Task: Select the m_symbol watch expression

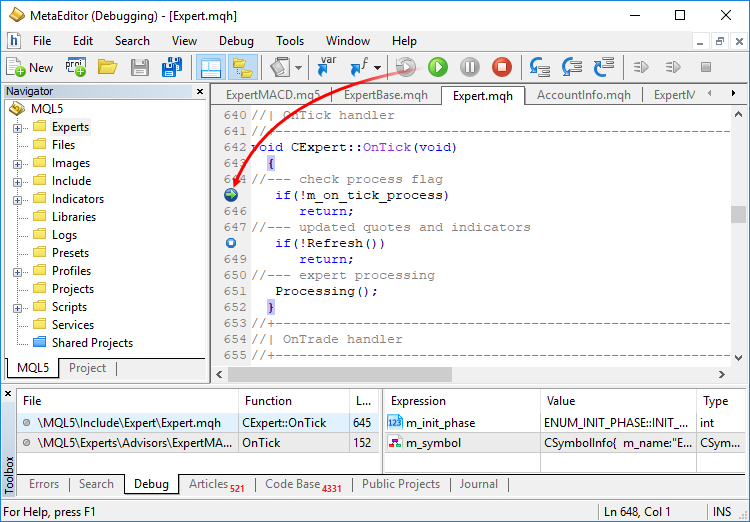Action: (x=433, y=443)
